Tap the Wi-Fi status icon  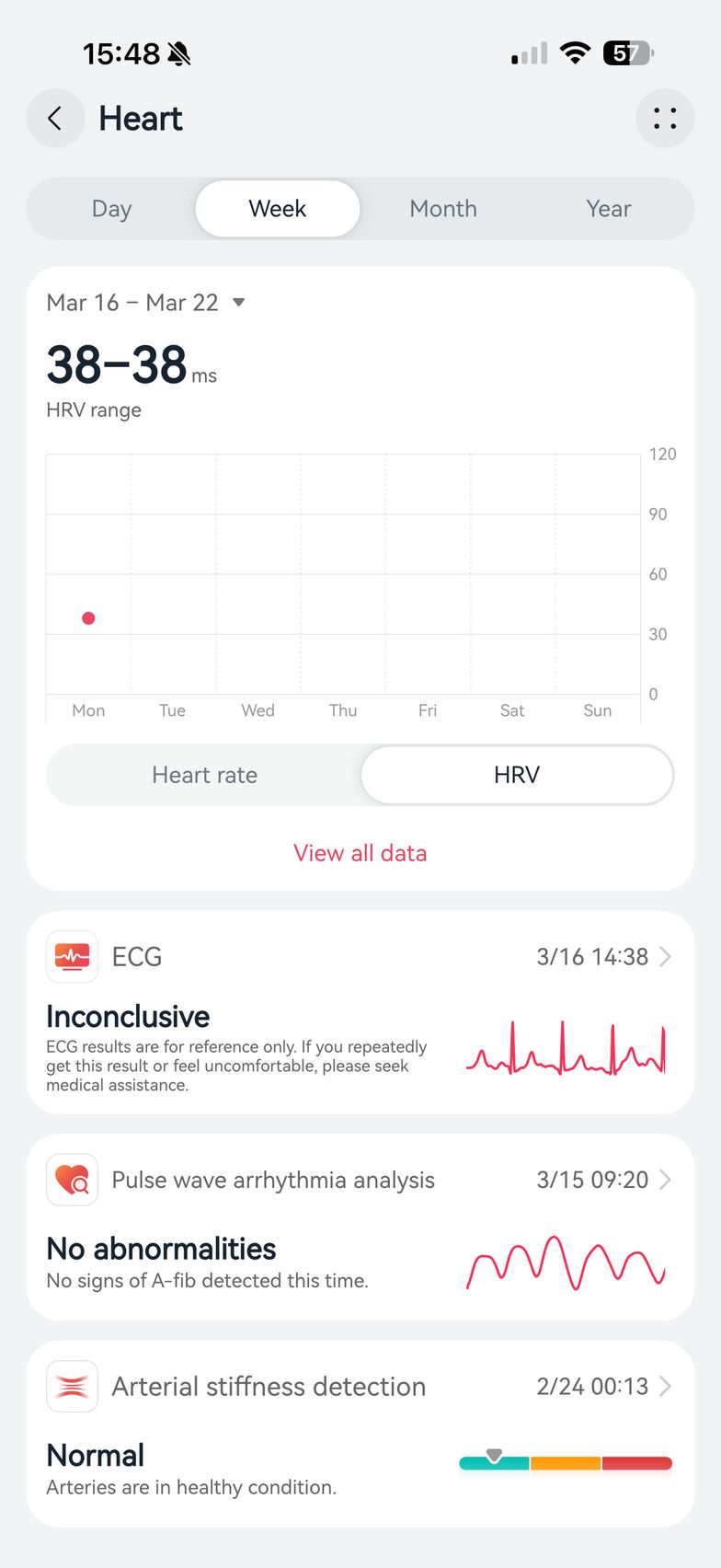575,53
